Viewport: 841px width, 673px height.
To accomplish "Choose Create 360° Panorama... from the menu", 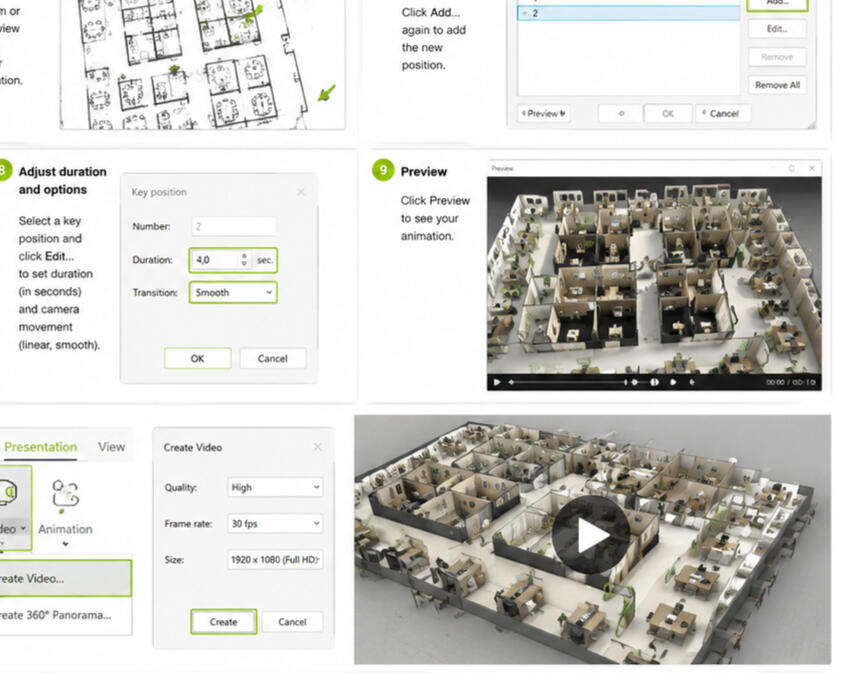I will tap(55, 615).
